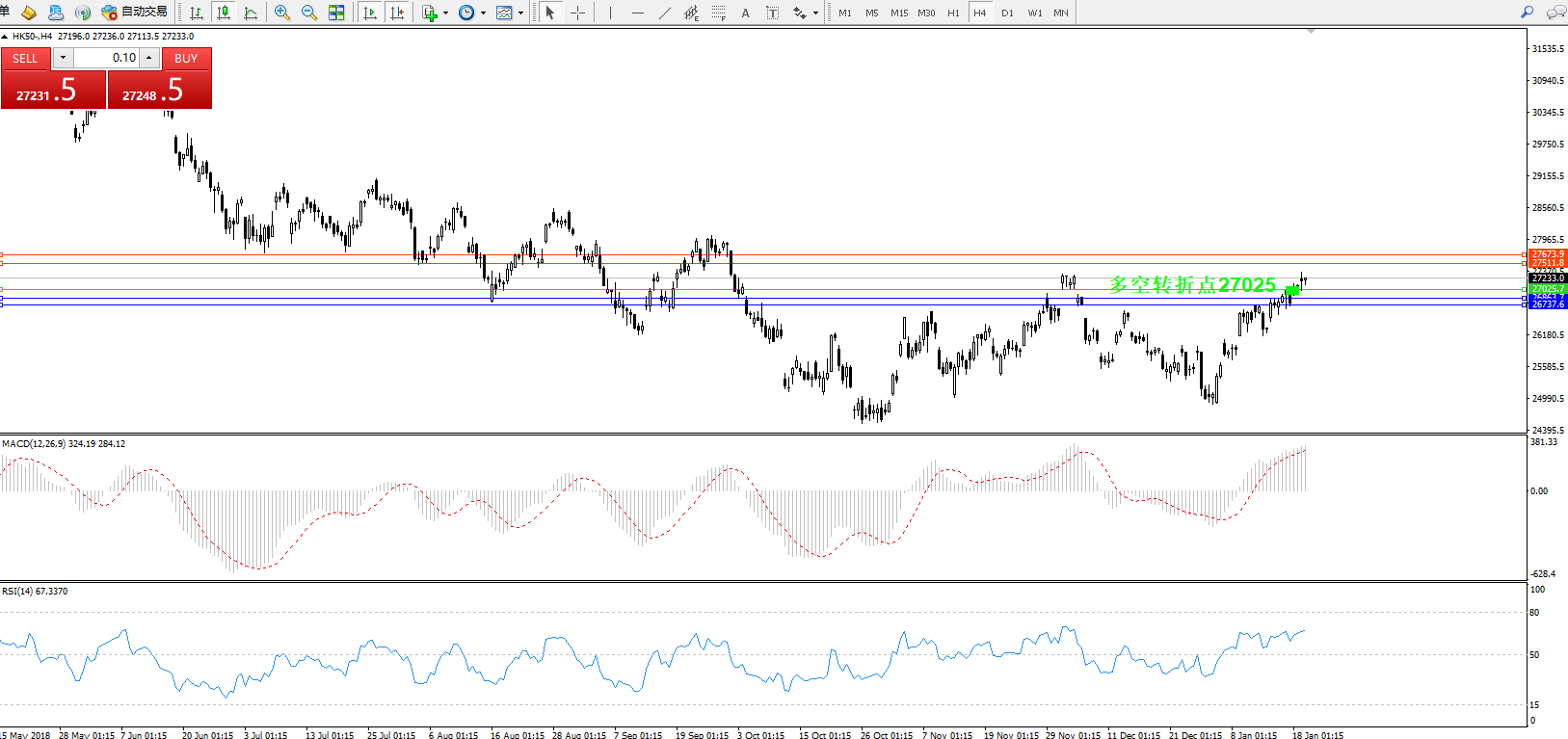Click the Zoom Out magnifier icon
Image resolution: width=1568 pixels, height=739 pixels.
point(309,13)
